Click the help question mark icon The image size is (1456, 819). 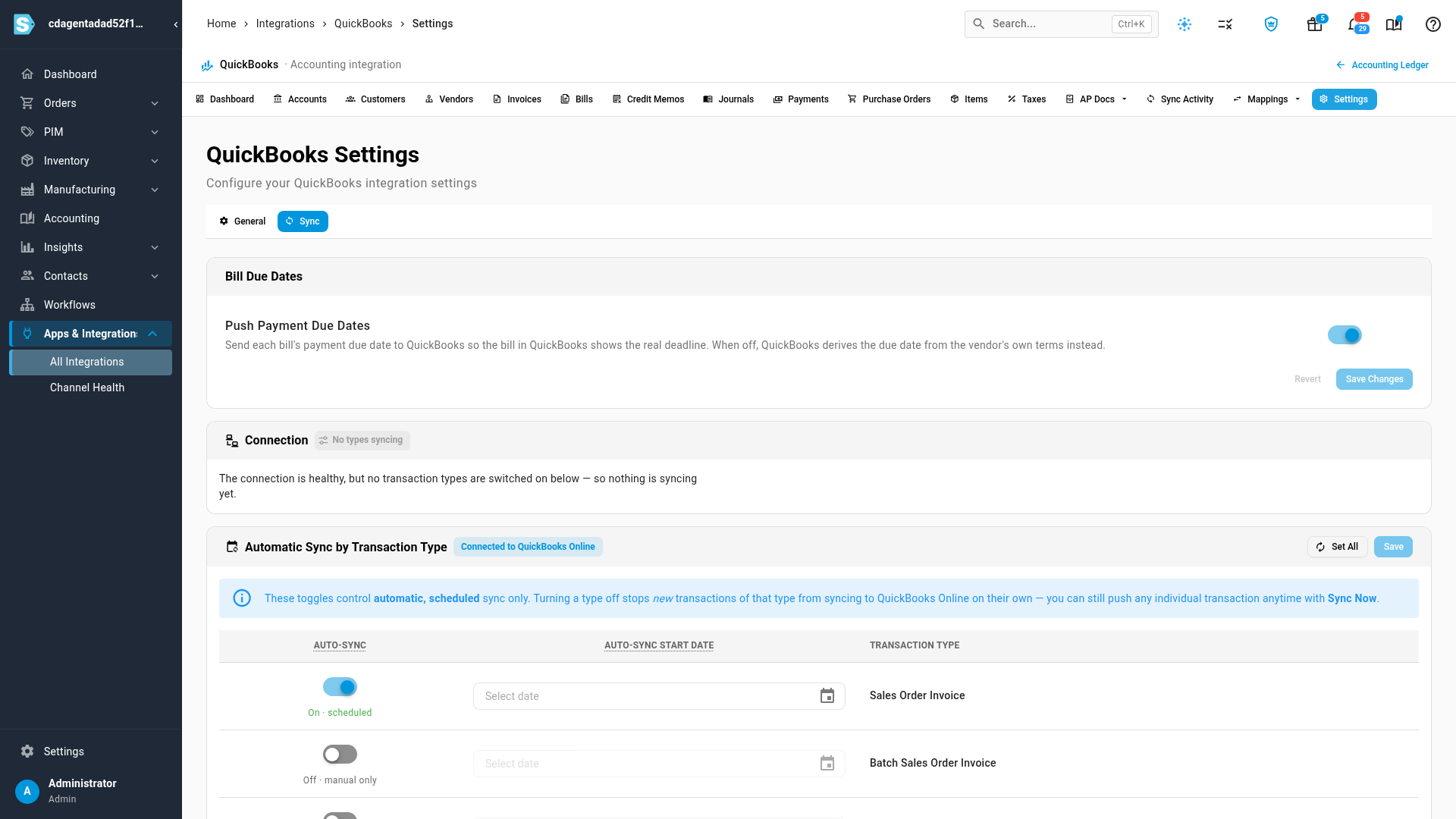1433,24
